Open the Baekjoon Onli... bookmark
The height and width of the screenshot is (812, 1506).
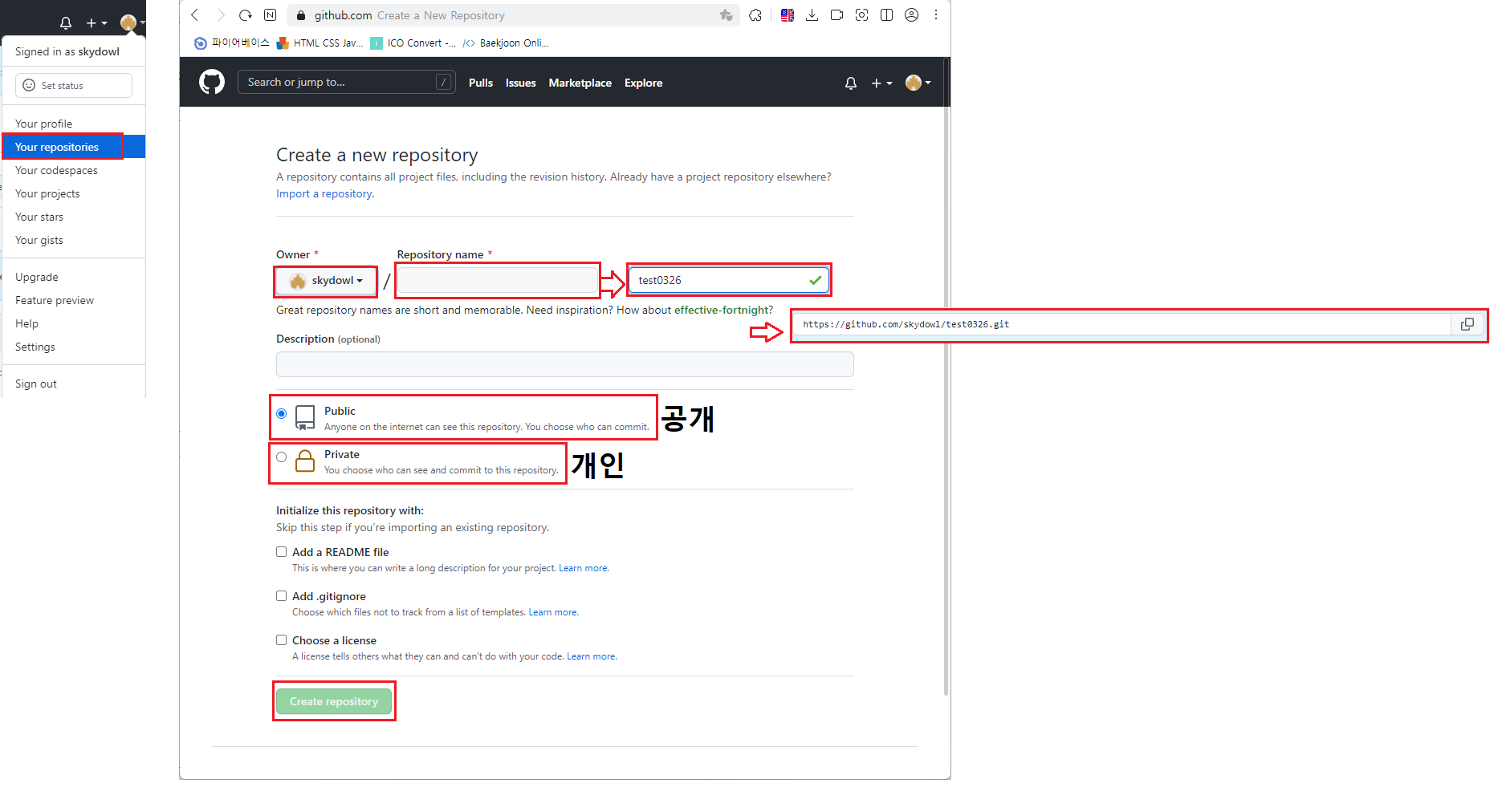[x=506, y=43]
